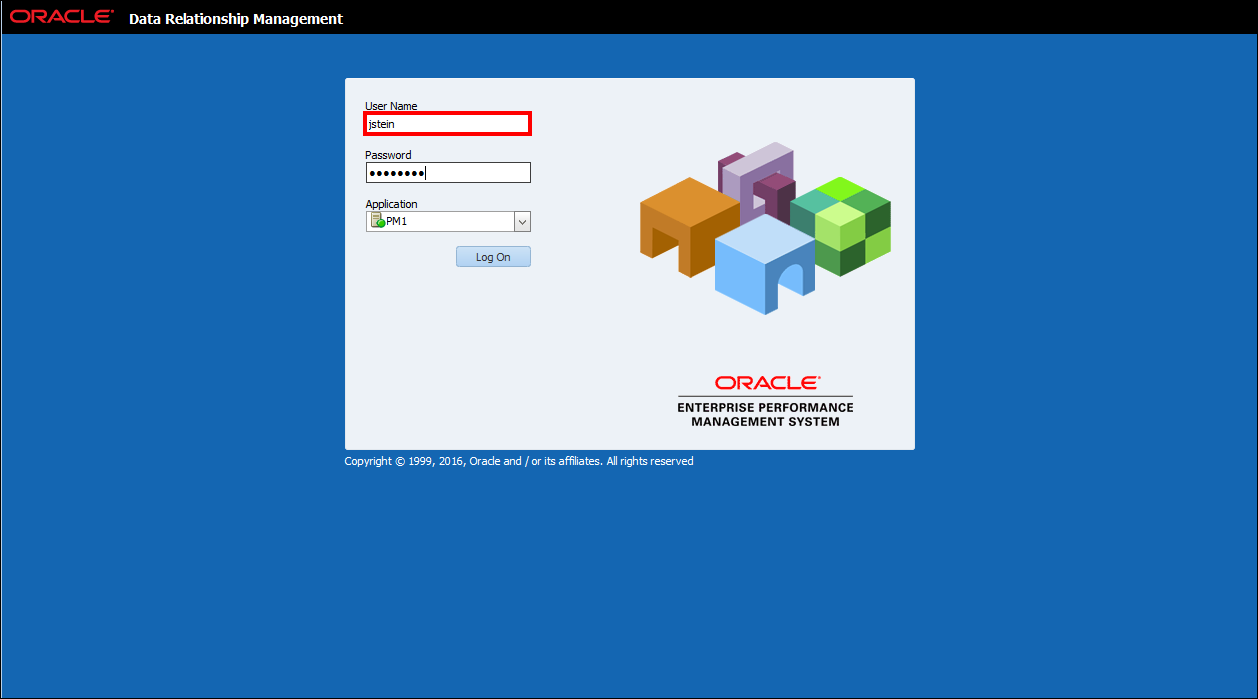This screenshot has width=1258, height=699.
Task: Focus the Password field
Action: pyautogui.click(x=448, y=173)
